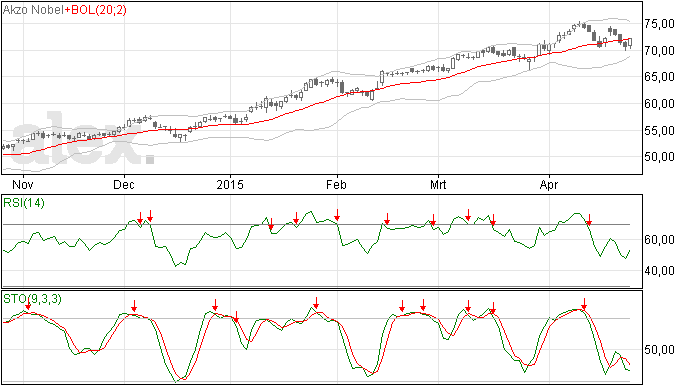This screenshot has width=690, height=387.
Task: Click the Dec label on time axis
Action: pyautogui.click(x=124, y=184)
